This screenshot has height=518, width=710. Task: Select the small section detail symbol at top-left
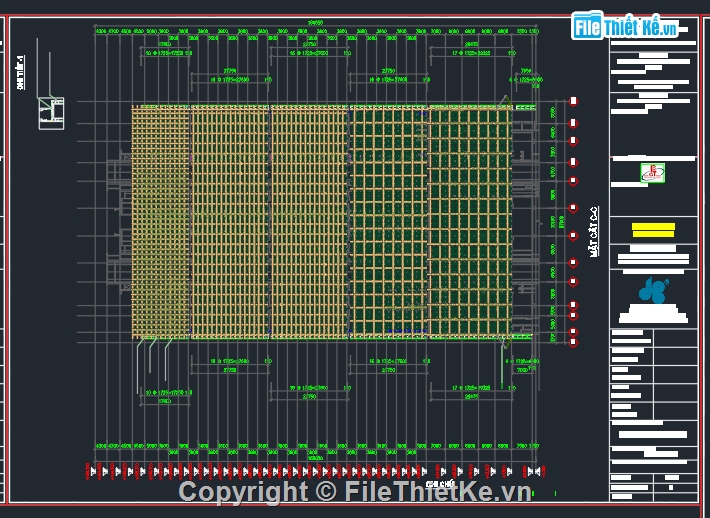[49, 112]
